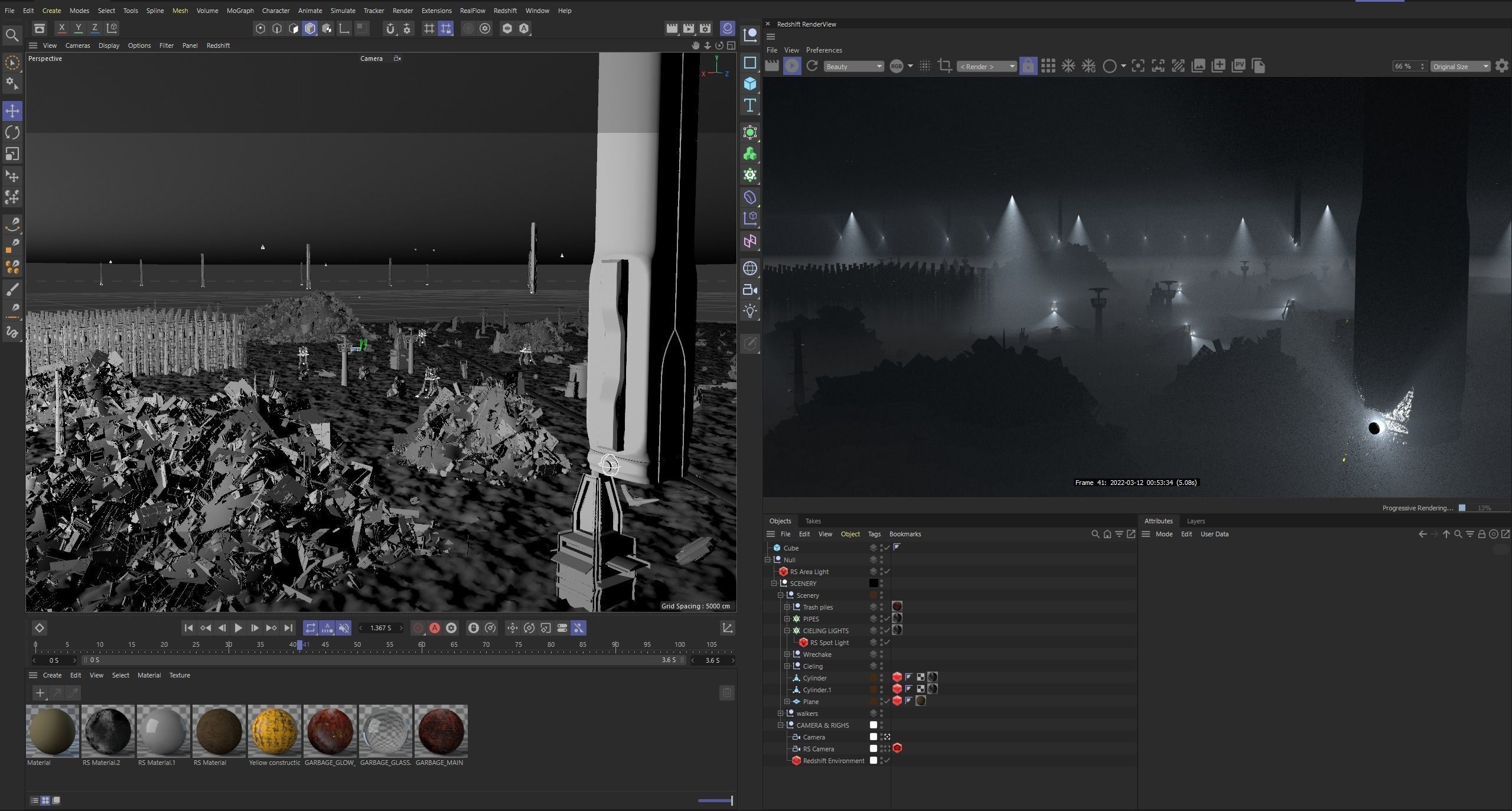Viewport: 1512px width, 811px height.
Task: Expand the walkers group
Action: point(780,714)
